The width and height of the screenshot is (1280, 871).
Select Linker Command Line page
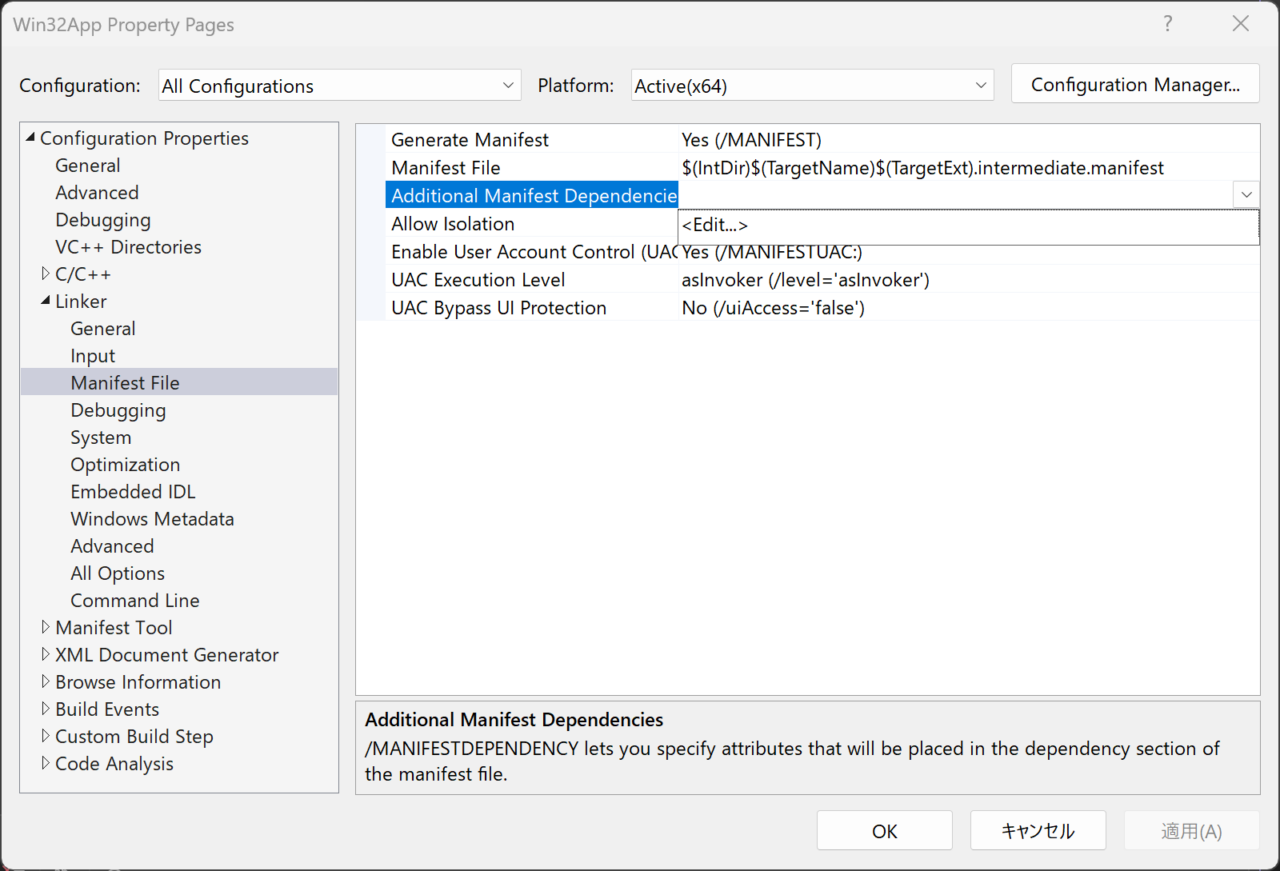point(135,601)
